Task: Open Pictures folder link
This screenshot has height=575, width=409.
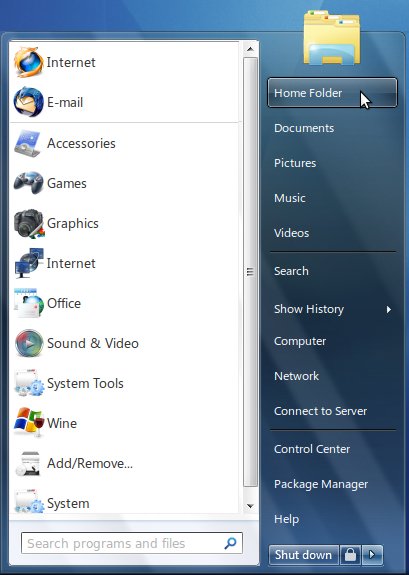Action: pos(295,163)
